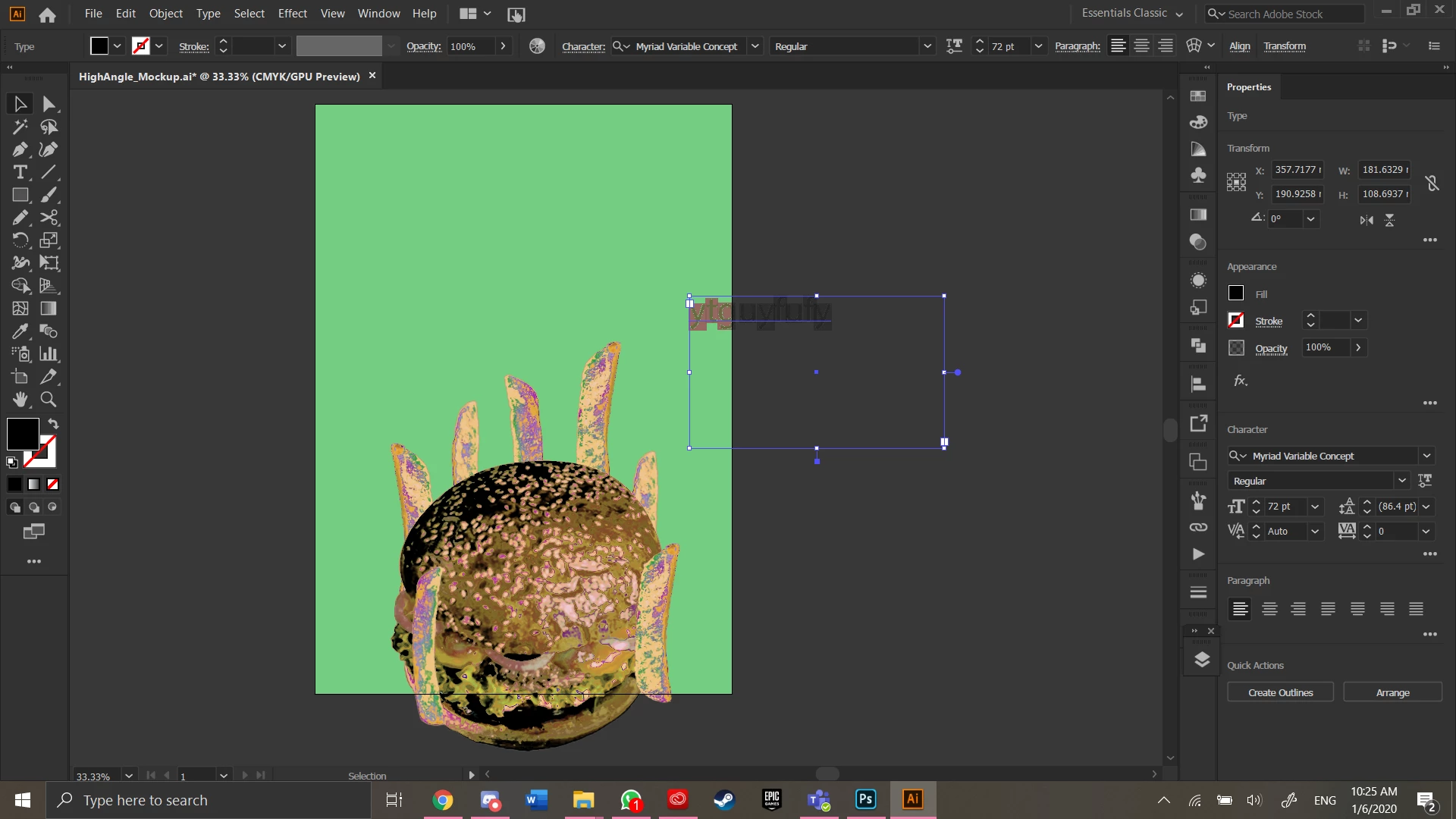Choose the Eyedropper tool
The width and height of the screenshot is (1456, 819).
[20, 331]
